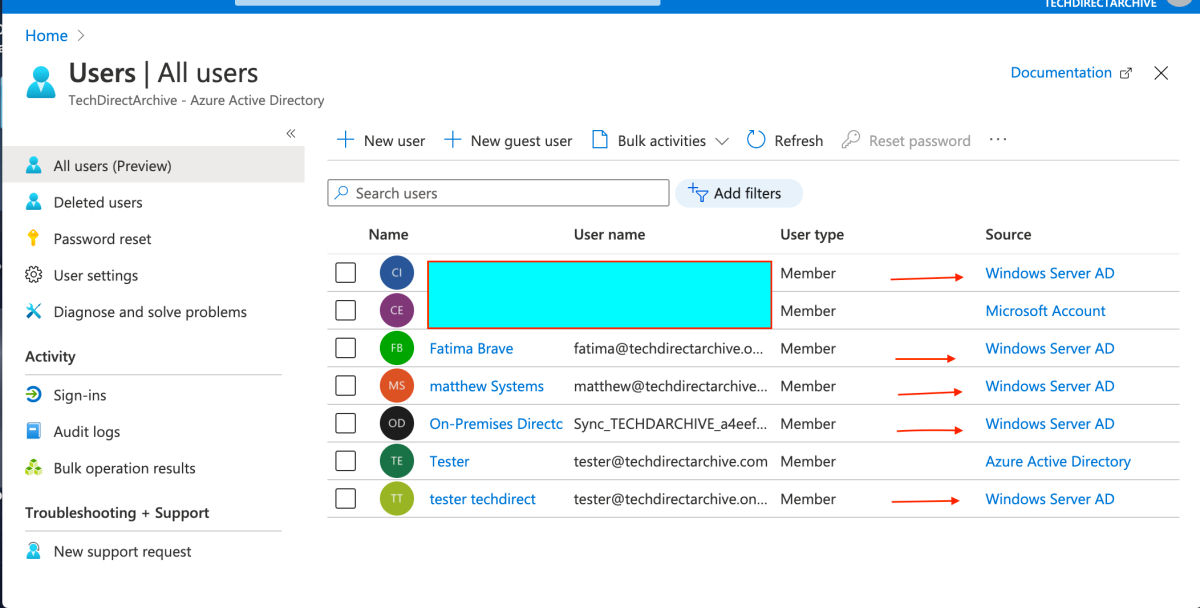Expand the Bulk activities dropdown chevron
Screen dimensions: 1200x608
tap(722, 141)
